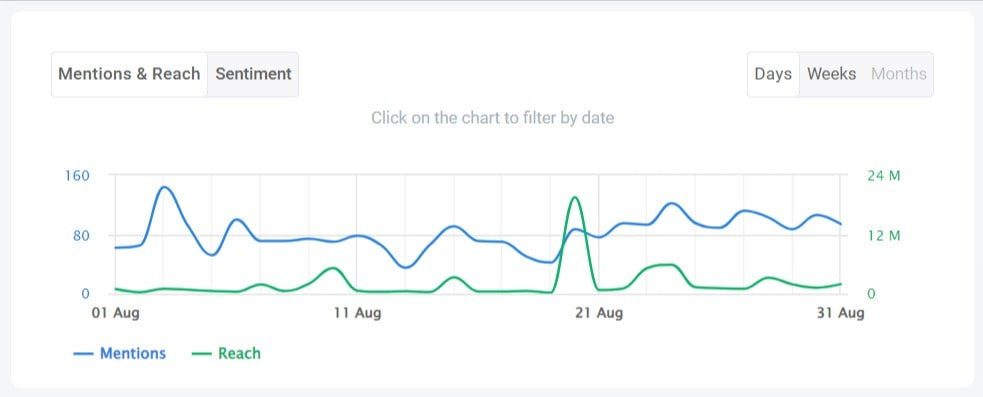Click the 160 mentions axis value
The image size is (983, 397).
(78, 176)
